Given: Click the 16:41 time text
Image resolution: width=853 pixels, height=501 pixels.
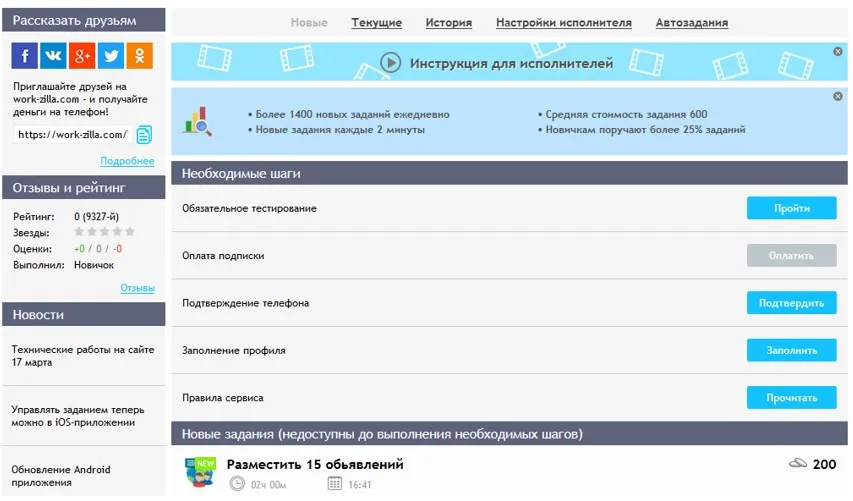Looking at the screenshot, I should pos(360,484).
